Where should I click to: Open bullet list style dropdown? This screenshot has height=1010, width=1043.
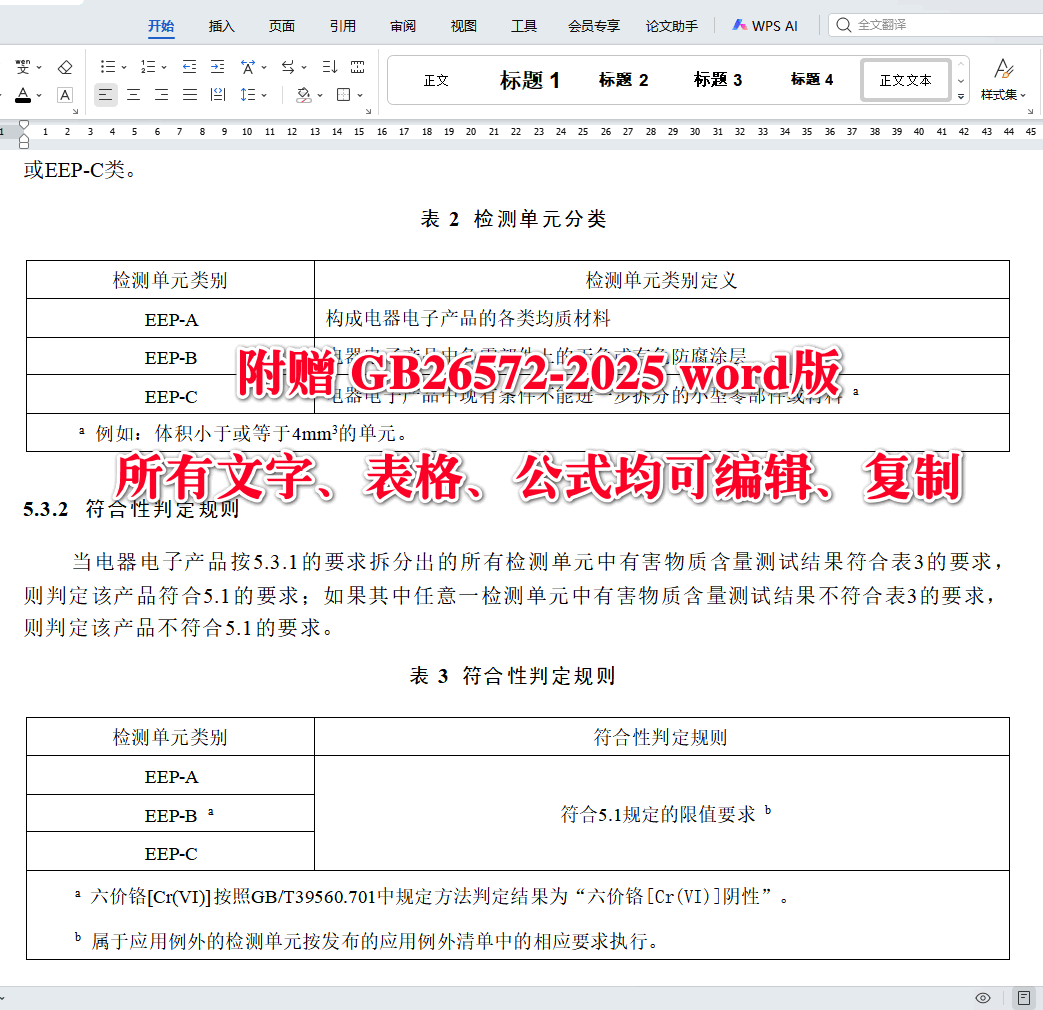(124, 67)
